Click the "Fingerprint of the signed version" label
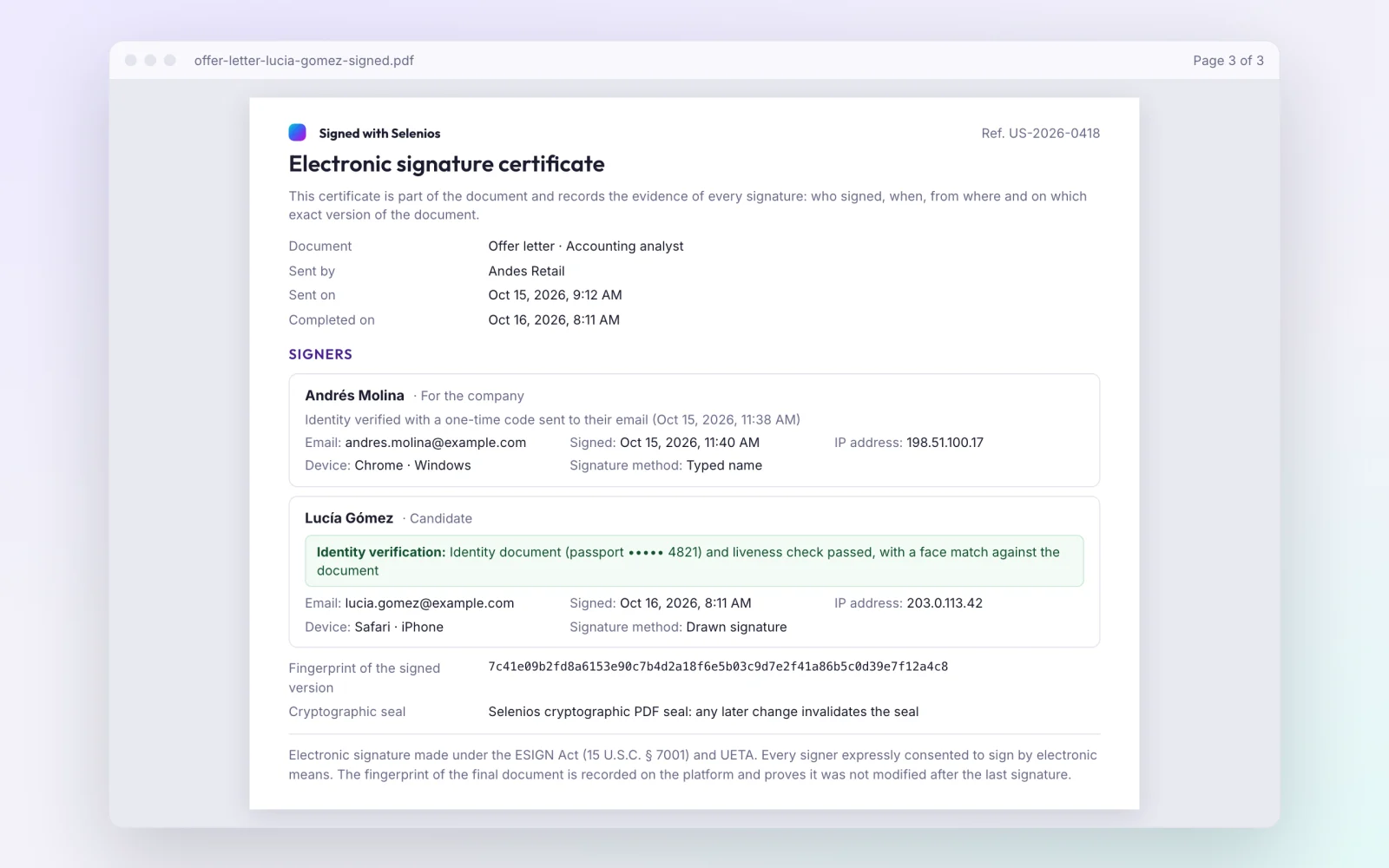This screenshot has width=1389, height=868. pyautogui.click(x=365, y=678)
